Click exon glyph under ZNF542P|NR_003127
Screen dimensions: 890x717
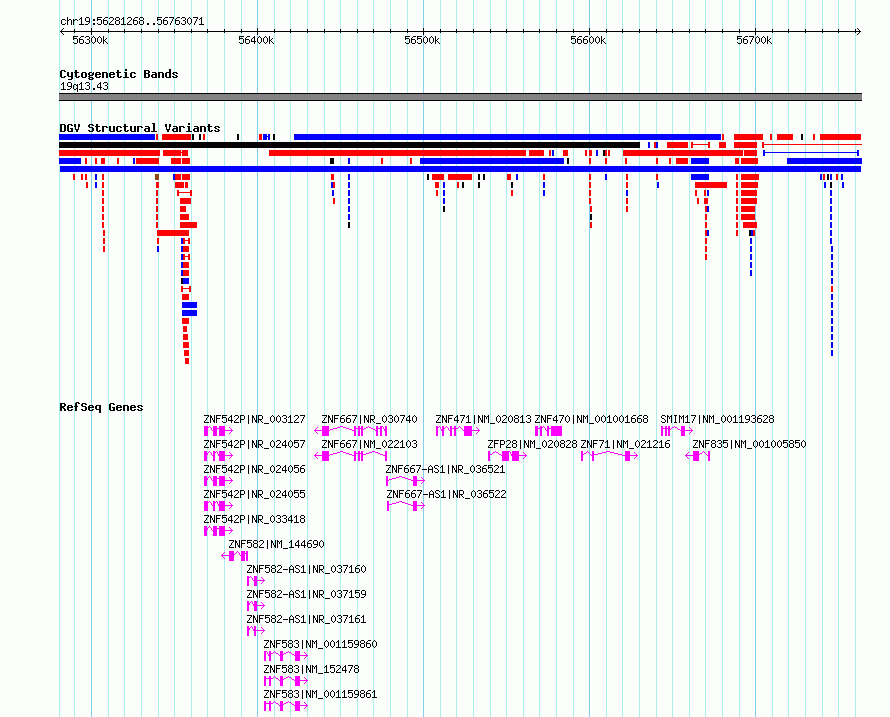point(219,431)
